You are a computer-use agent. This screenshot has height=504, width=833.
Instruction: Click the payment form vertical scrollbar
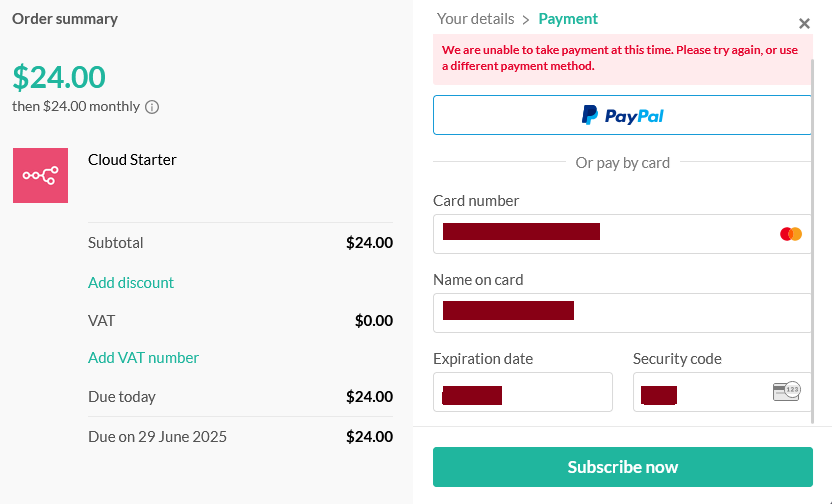(813, 242)
